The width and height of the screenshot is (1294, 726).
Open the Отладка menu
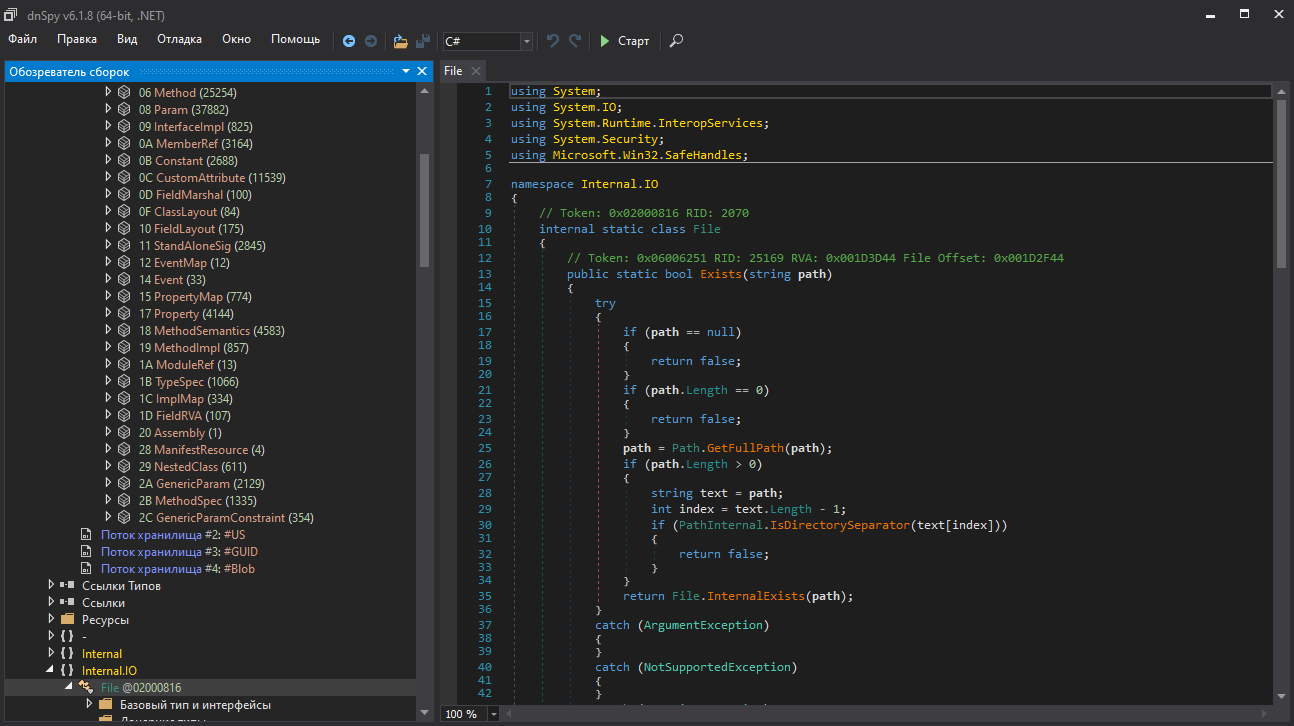[x=180, y=39]
